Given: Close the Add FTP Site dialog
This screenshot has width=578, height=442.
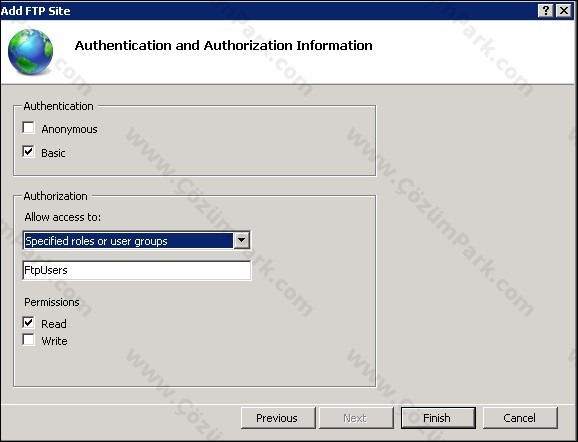Looking at the screenshot, I should 564,11.
